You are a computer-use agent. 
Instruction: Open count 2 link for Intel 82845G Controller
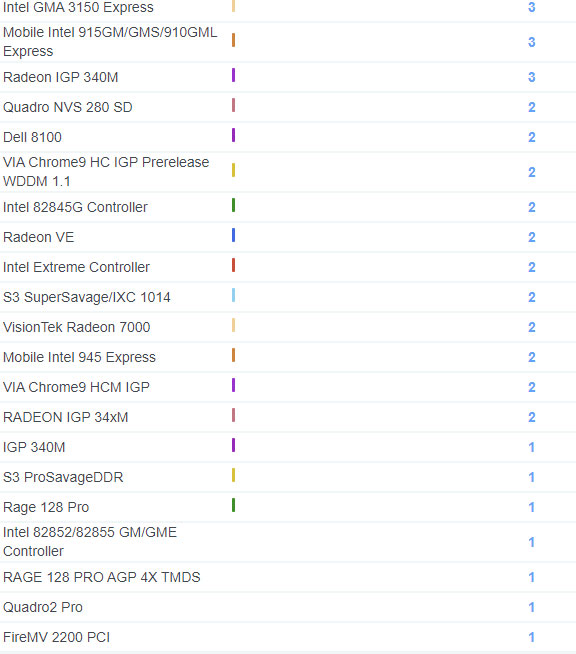click(x=531, y=207)
